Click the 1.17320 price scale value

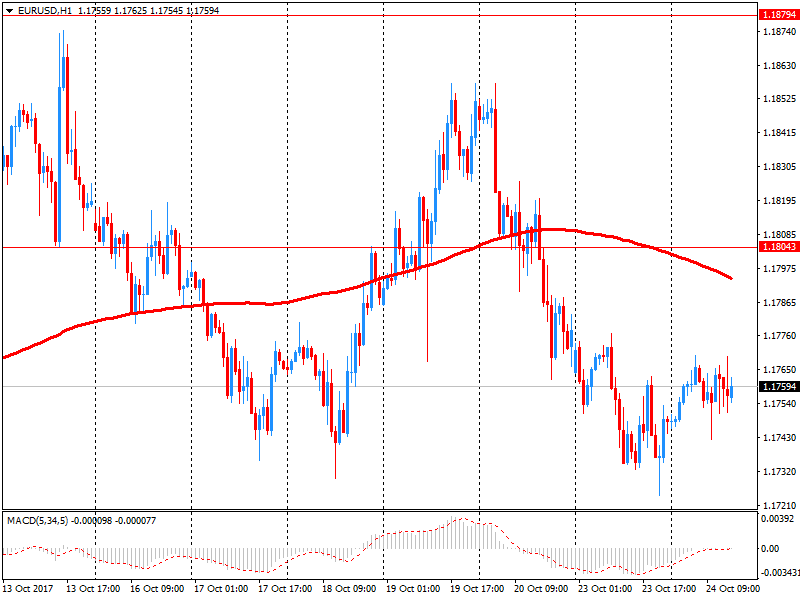(780, 471)
